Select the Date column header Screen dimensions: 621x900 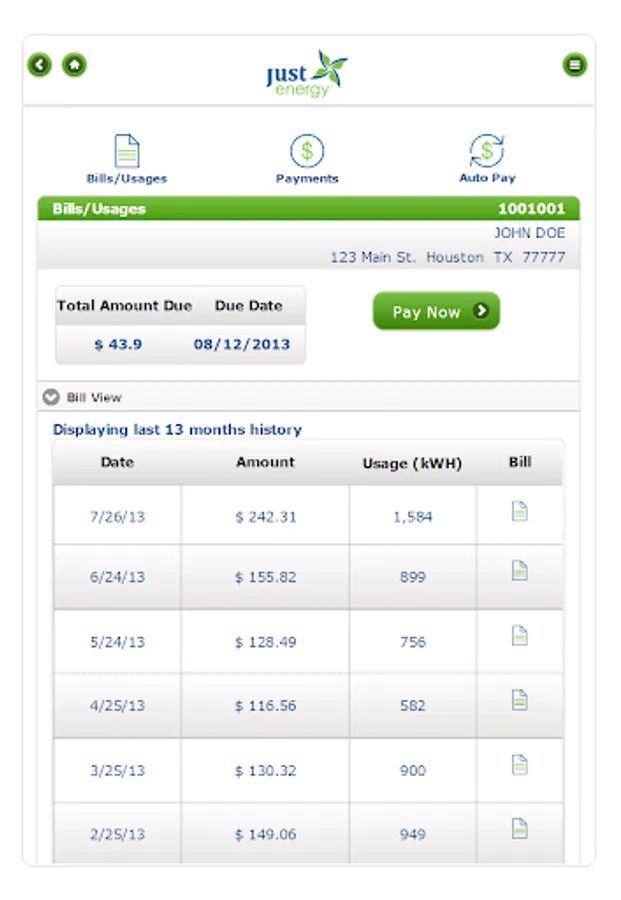117,462
